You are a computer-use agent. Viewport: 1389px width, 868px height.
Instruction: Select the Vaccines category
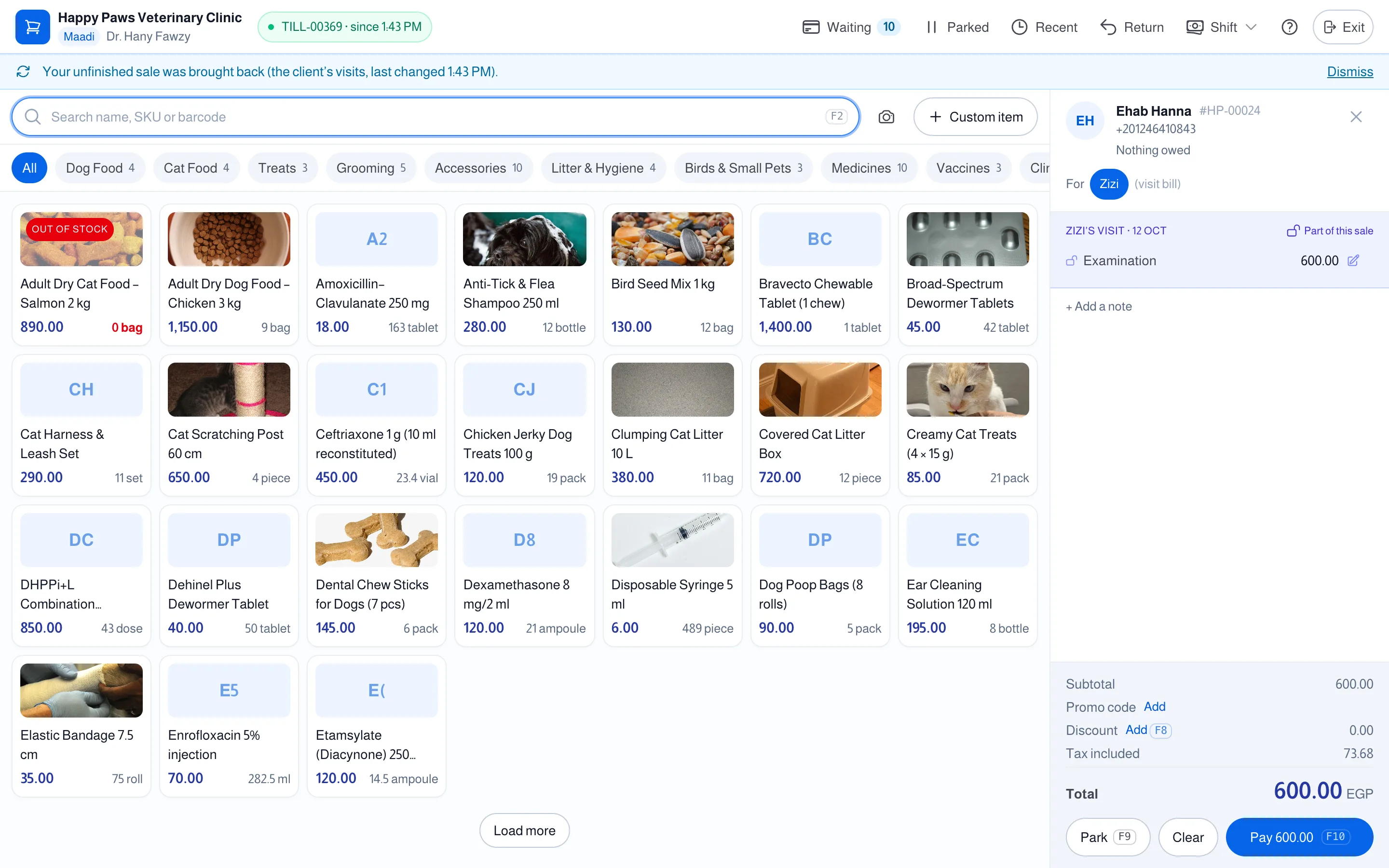tap(968, 168)
